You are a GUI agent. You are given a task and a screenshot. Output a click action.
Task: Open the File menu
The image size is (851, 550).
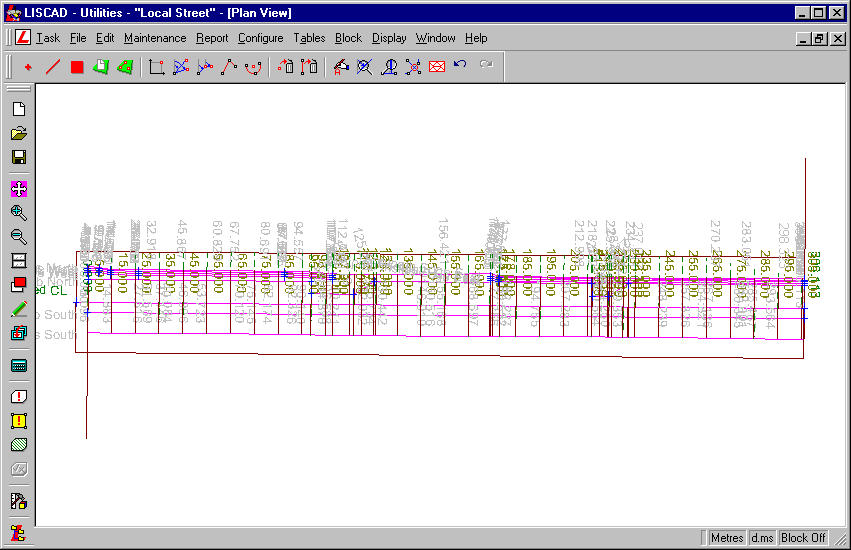(x=78, y=38)
